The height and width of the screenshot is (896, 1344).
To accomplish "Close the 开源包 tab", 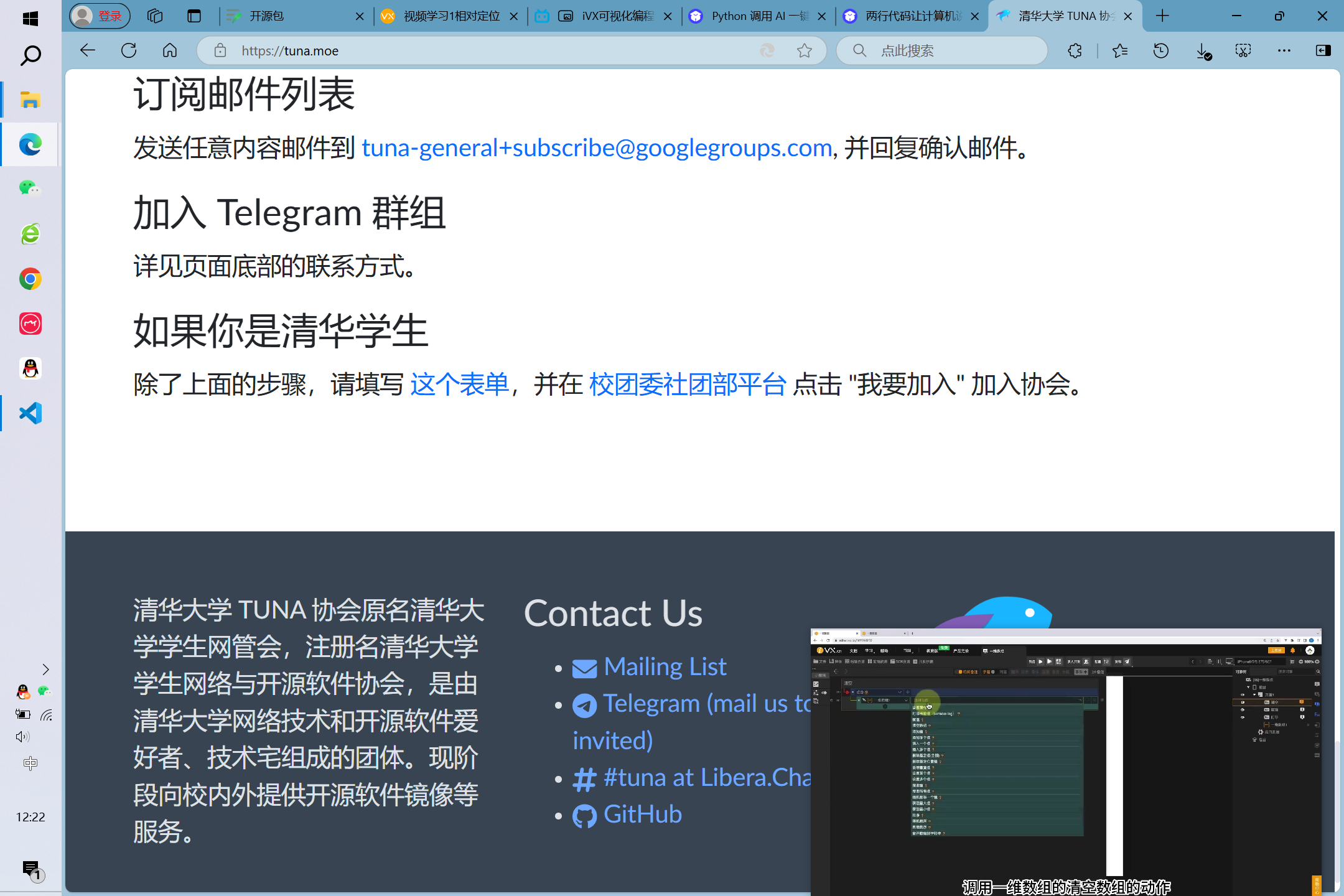I will [x=360, y=17].
